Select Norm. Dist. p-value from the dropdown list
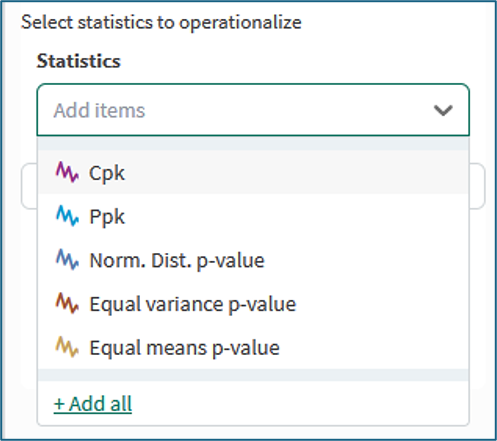Screen dimensions: 497x441 253,259
